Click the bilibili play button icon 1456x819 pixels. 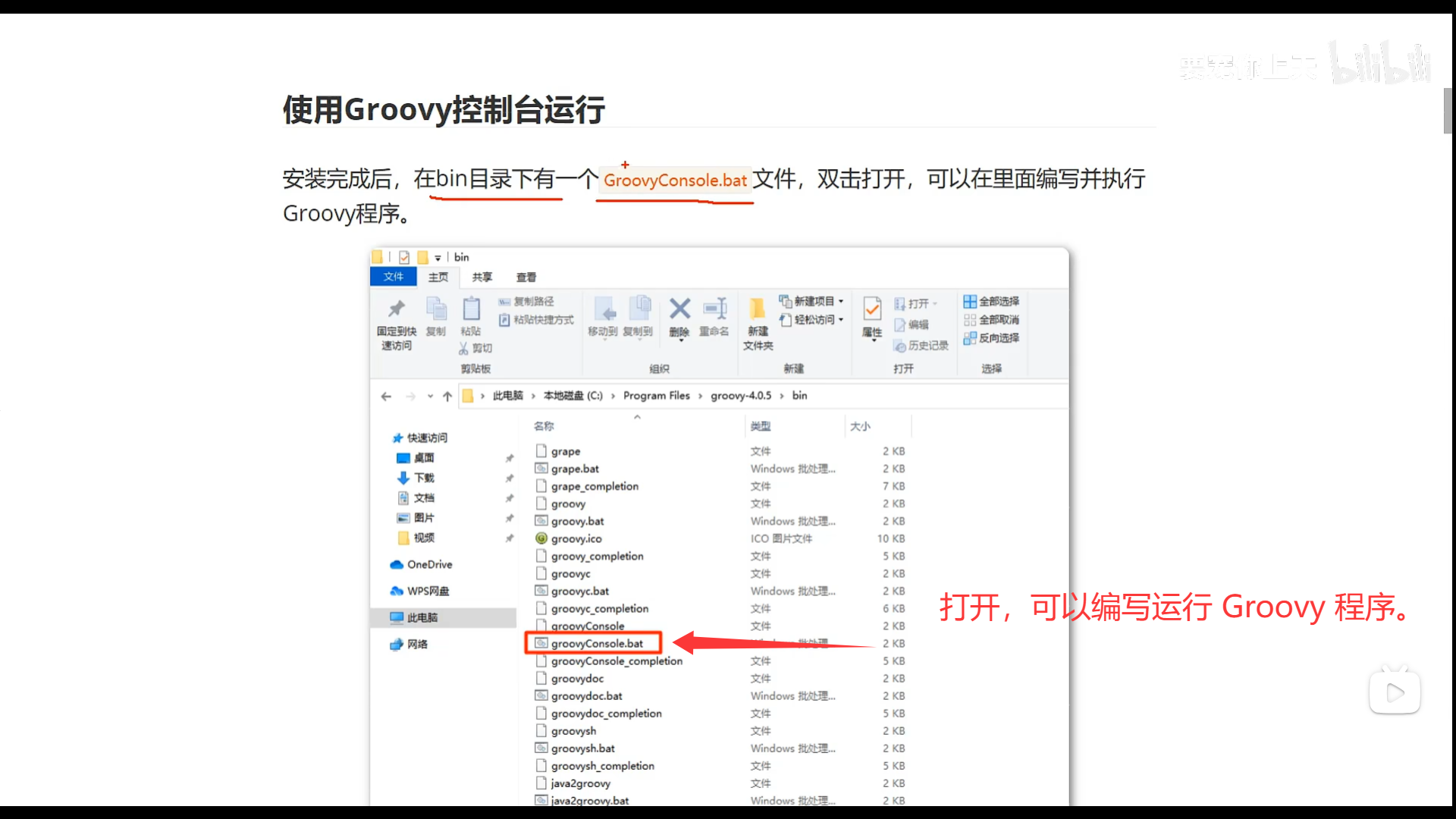tap(1394, 692)
